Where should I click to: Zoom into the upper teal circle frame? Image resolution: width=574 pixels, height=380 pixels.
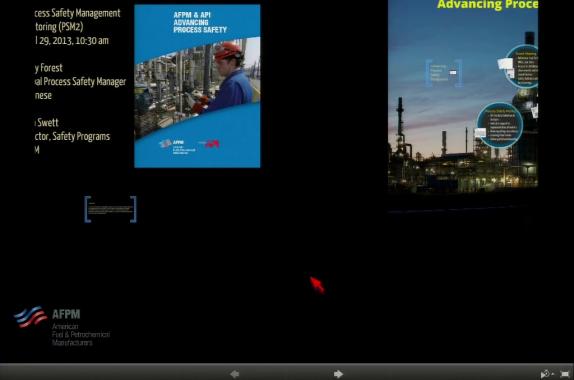pos(523,67)
